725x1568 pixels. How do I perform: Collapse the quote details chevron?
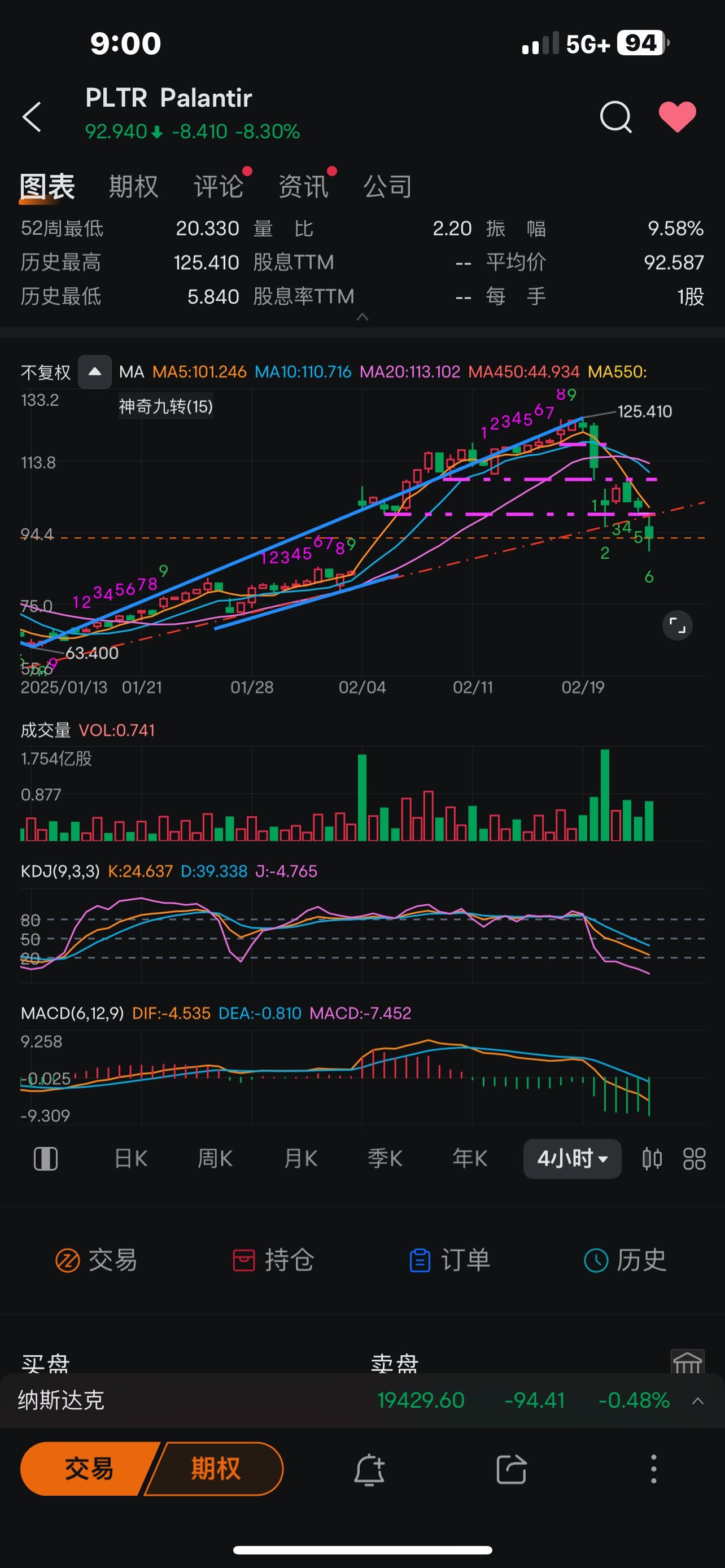point(362,317)
